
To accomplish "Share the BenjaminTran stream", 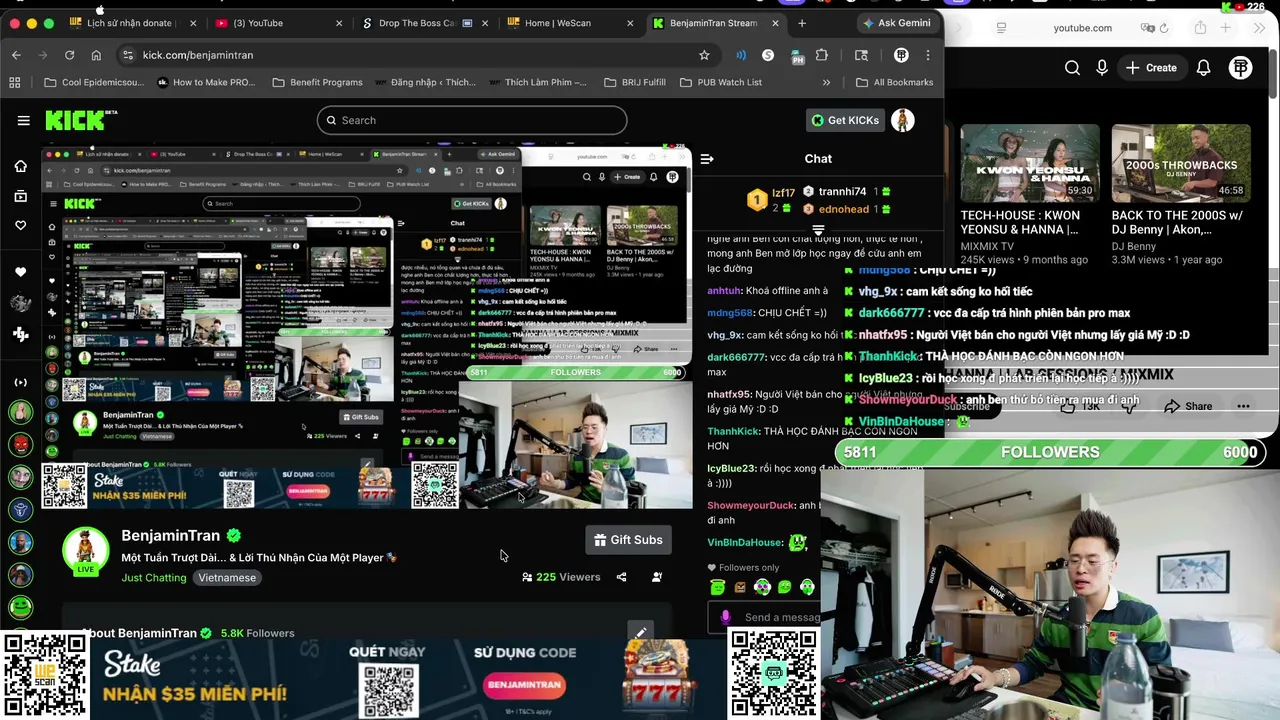I will click(x=621, y=577).
